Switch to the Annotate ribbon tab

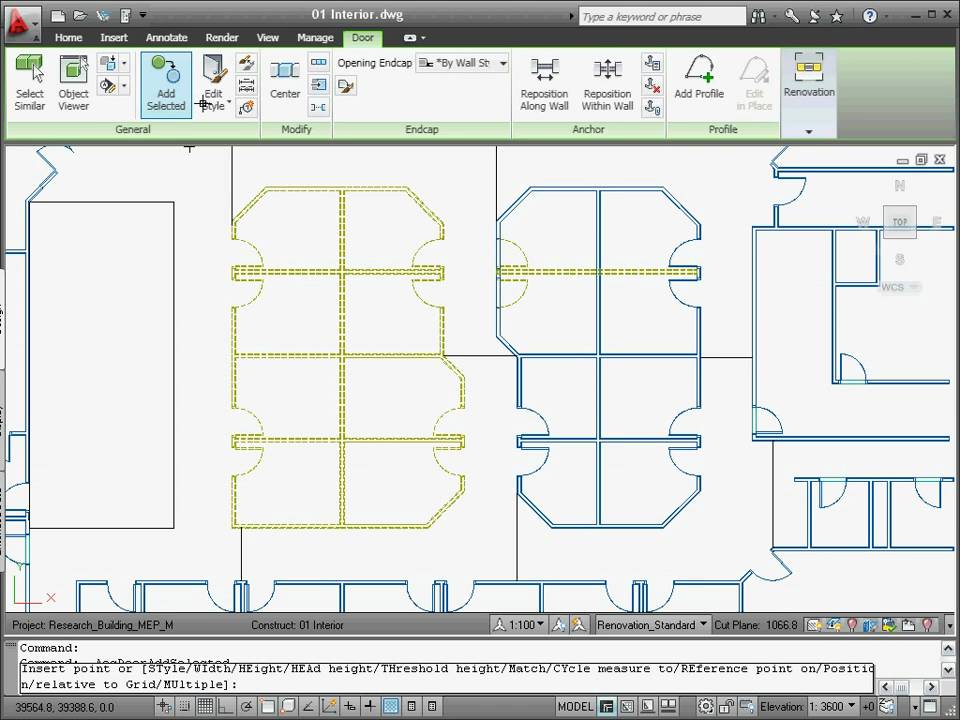166,37
